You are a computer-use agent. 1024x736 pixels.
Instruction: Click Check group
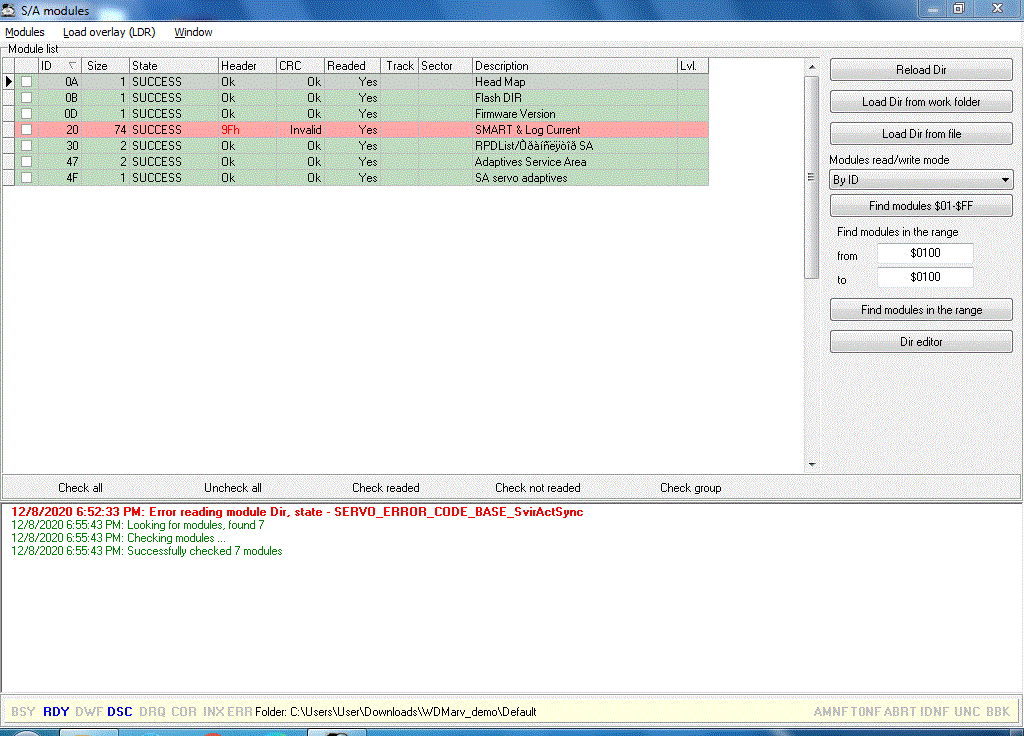pos(690,488)
